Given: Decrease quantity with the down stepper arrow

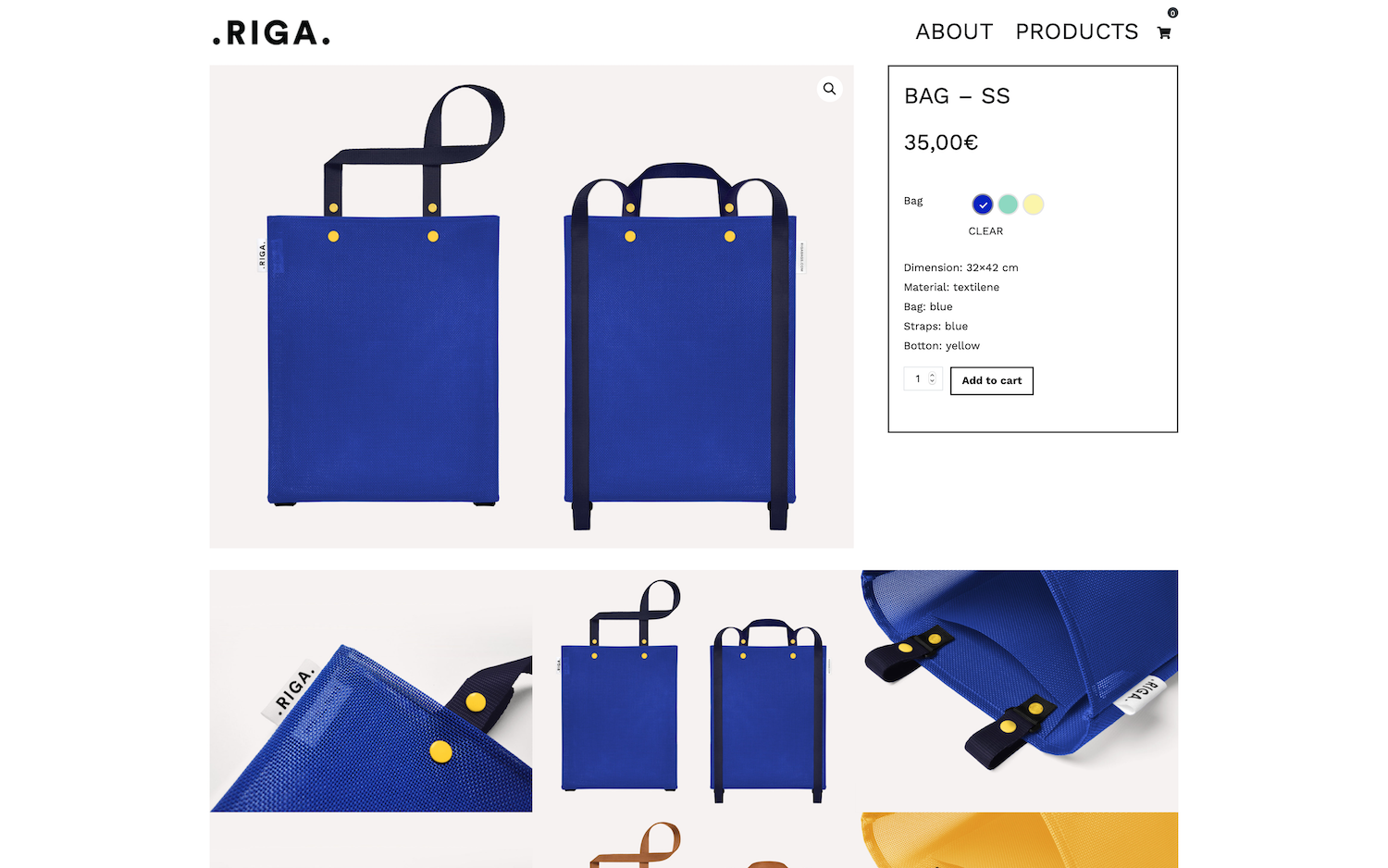Looking at the screenshot, I should pos(933,382).
